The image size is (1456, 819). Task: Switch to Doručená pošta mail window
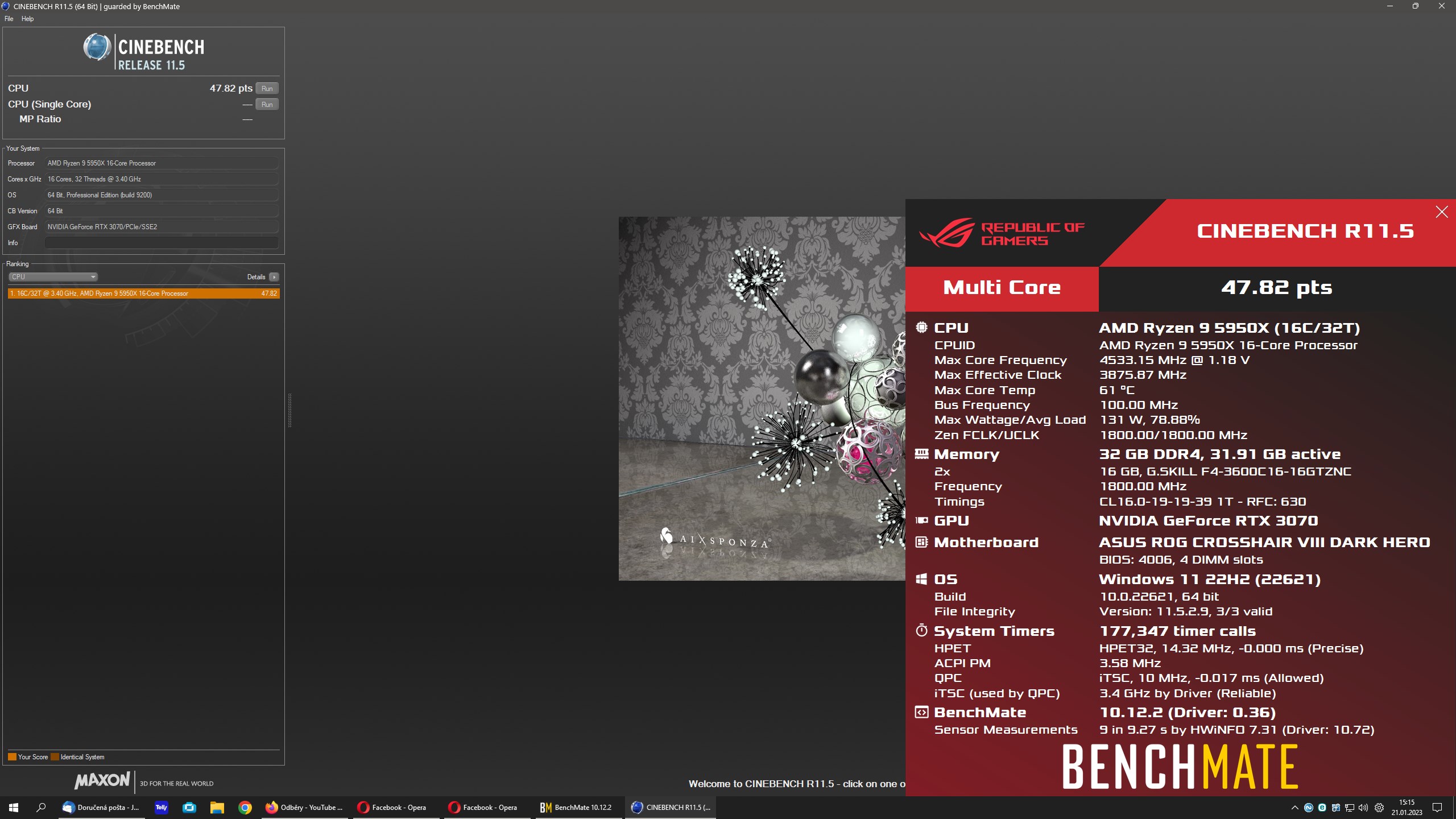pyautogui.click(x=102, y=808)
